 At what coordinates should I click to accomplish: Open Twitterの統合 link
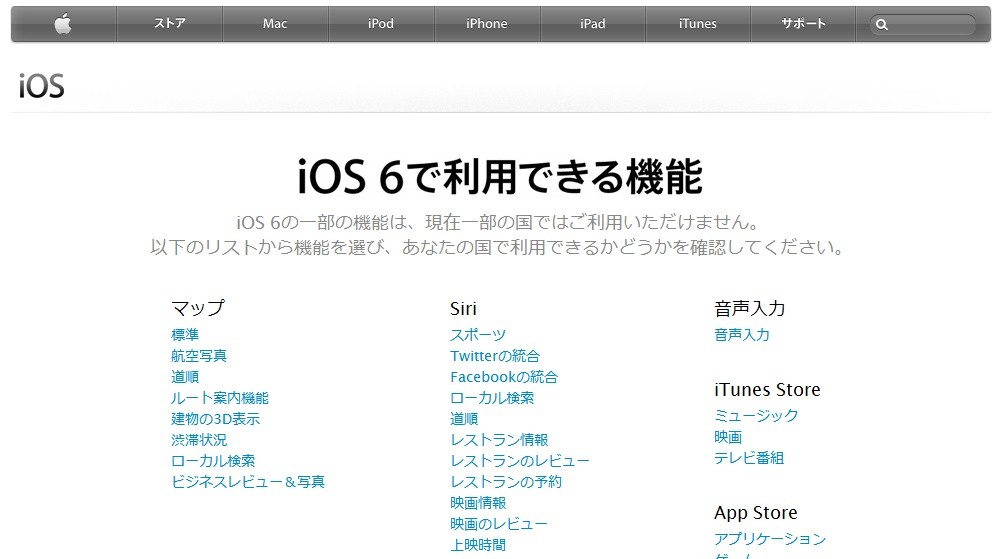tap(495, 356)
